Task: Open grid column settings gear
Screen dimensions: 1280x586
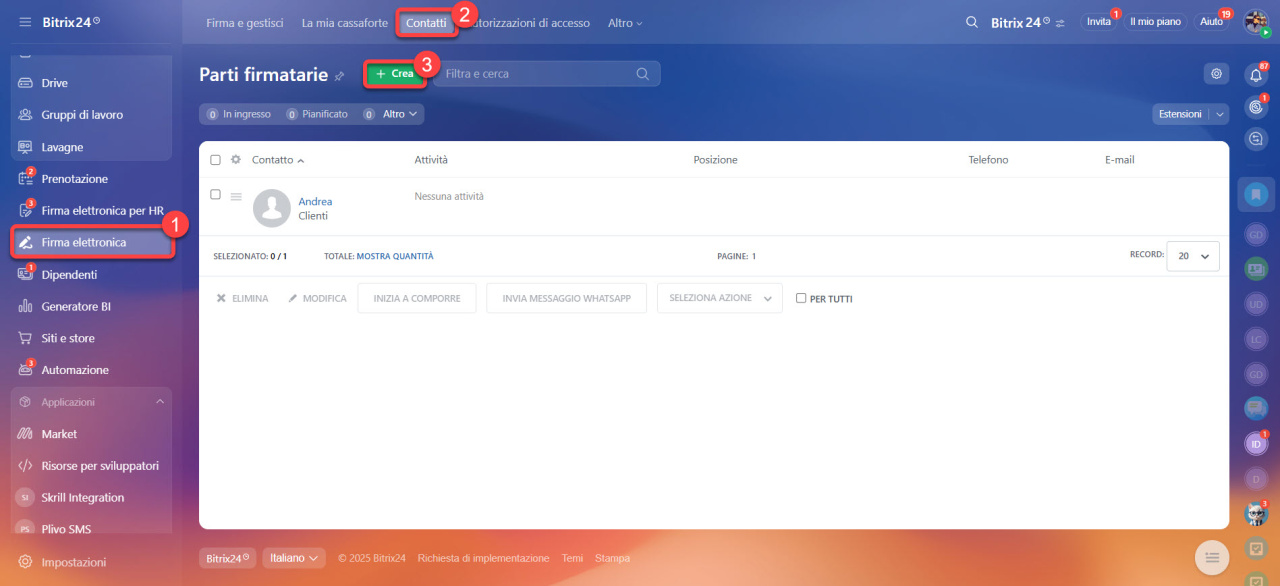Action: pos(236,160)
